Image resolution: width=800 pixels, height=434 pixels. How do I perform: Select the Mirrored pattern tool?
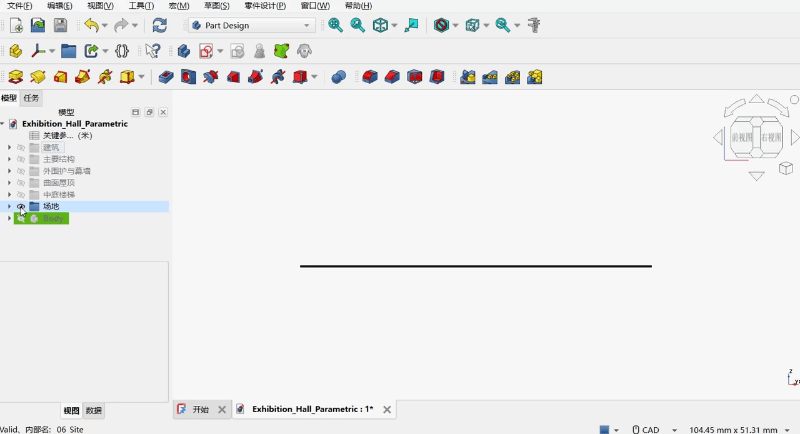[x=468, y=77]
